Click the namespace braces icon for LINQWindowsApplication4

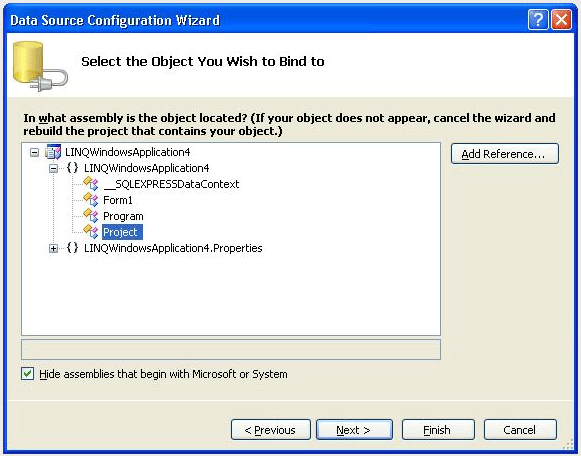[x=72, y=168]
